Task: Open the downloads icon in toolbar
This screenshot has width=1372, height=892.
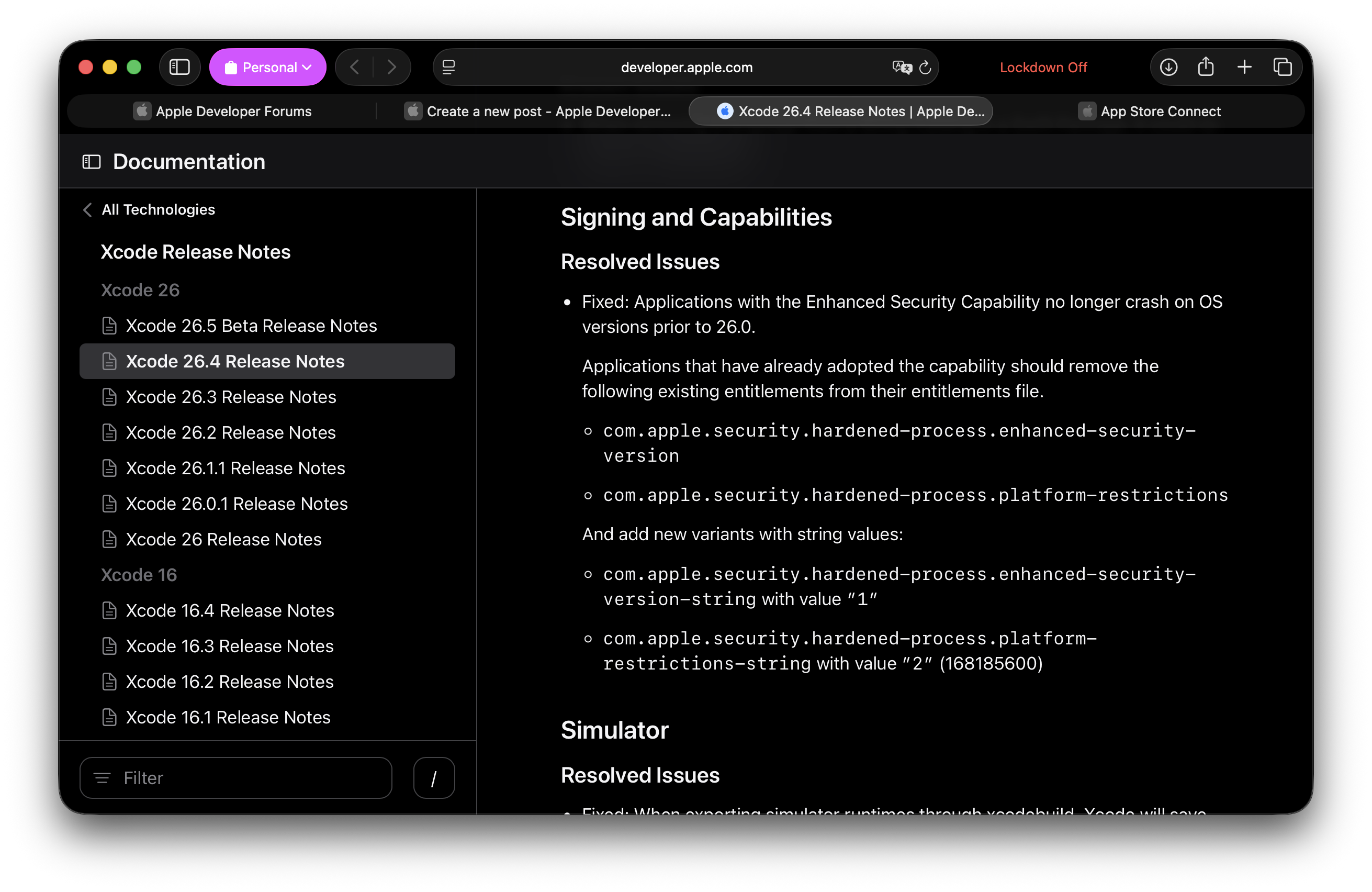Action: coord(1168,68)
